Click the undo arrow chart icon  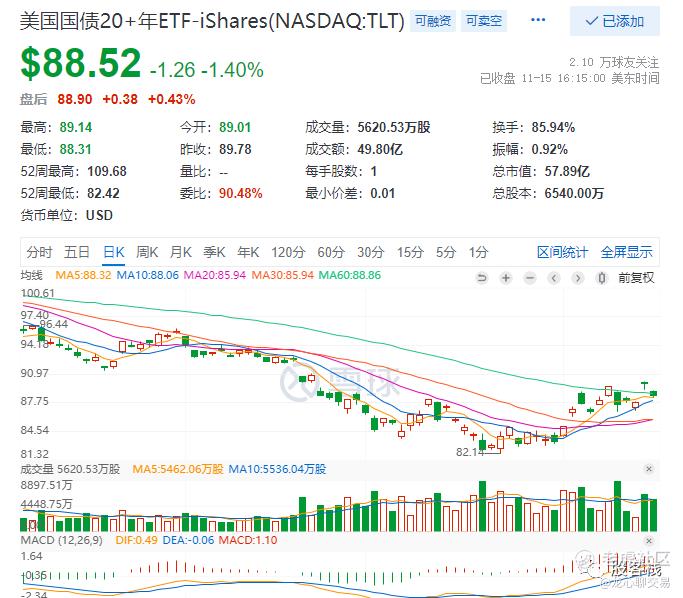(x=482, y=278)
